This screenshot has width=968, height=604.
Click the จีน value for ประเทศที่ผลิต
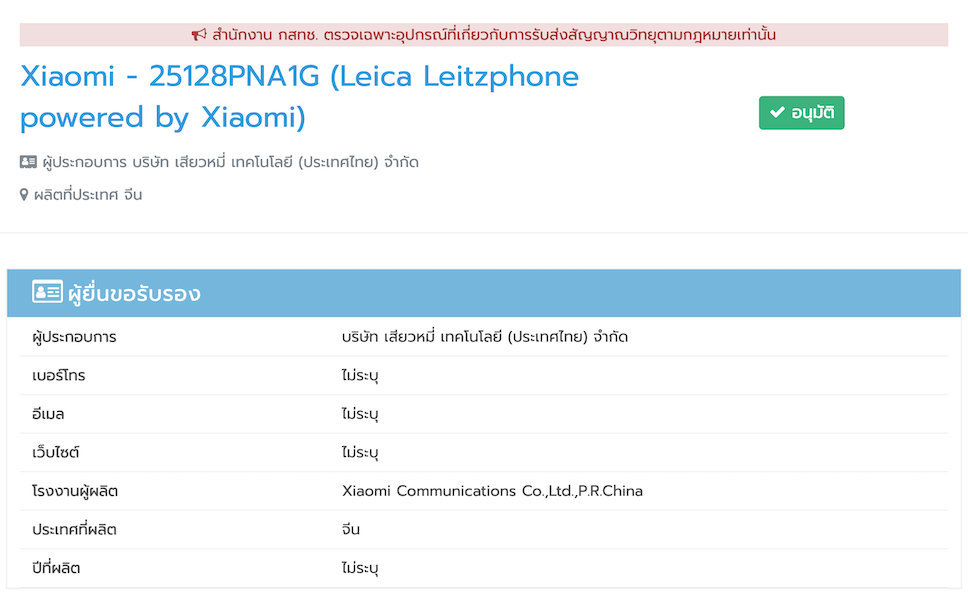(x=351, y=529)
